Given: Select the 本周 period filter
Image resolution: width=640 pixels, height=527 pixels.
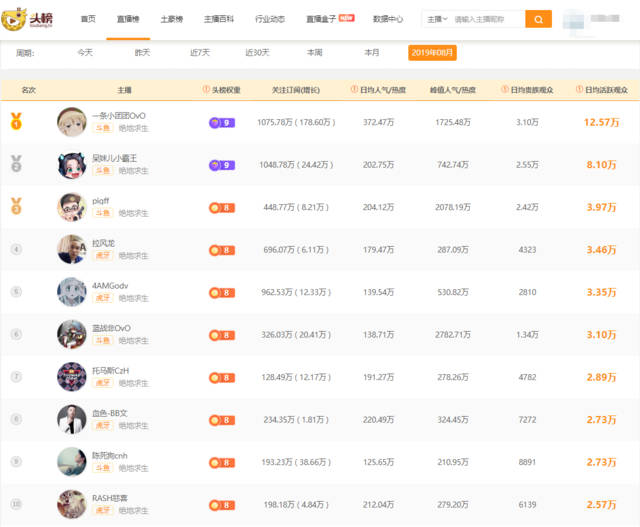Looking at the screenshot, I should click(x=315, y=52).
